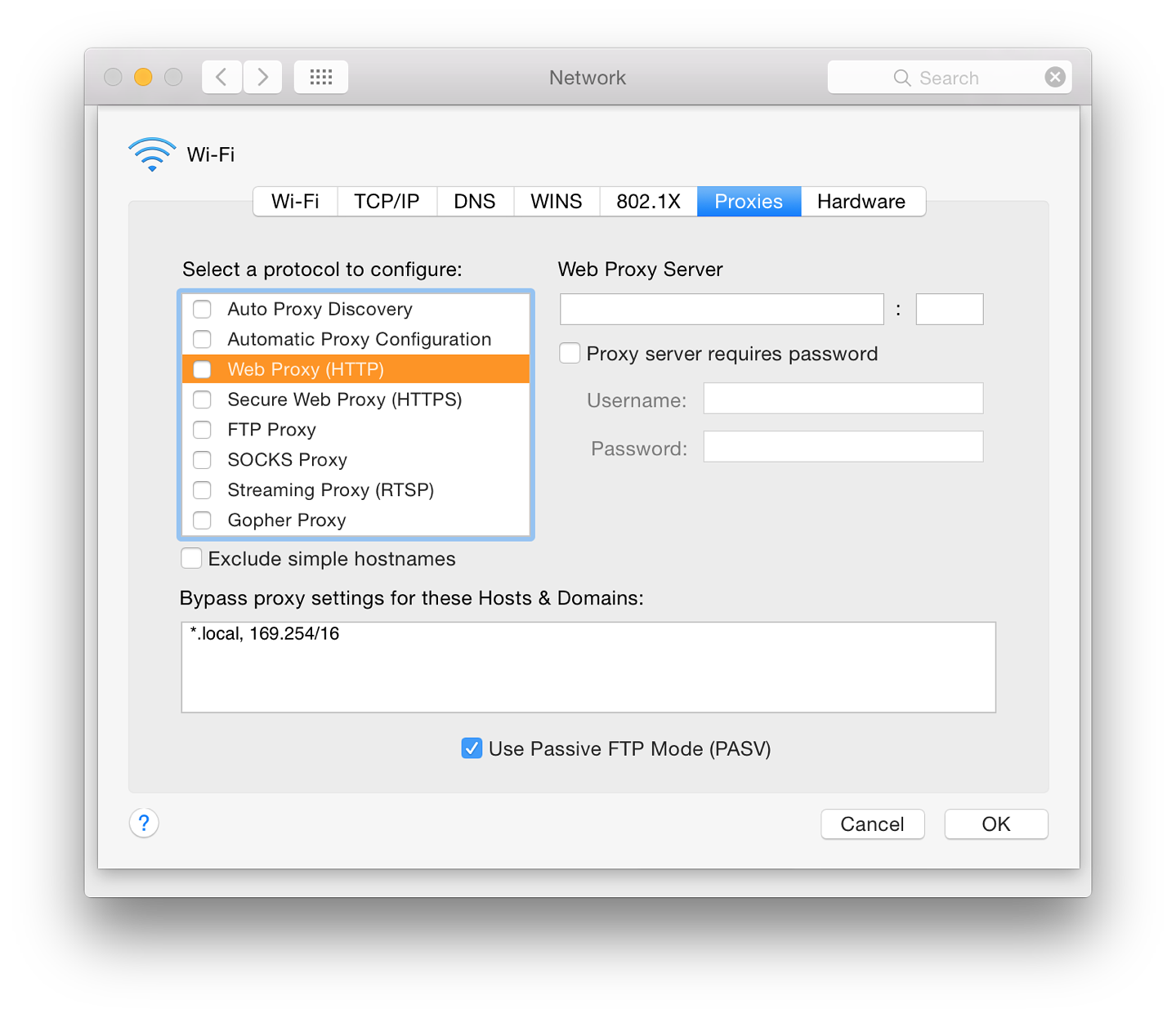Enable Proxy server requires password
The height and width of the screenshot is (1018, 1176).
570,353
